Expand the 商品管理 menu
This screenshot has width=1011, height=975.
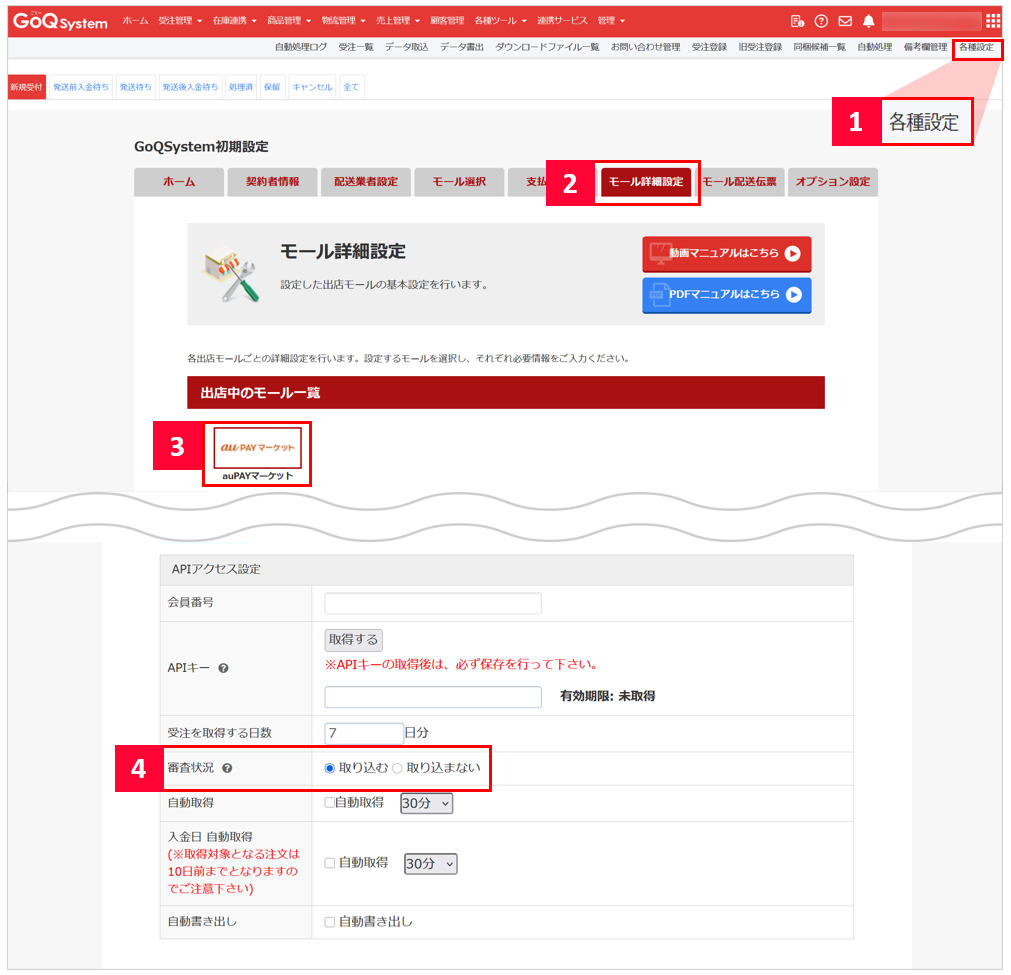289,21
